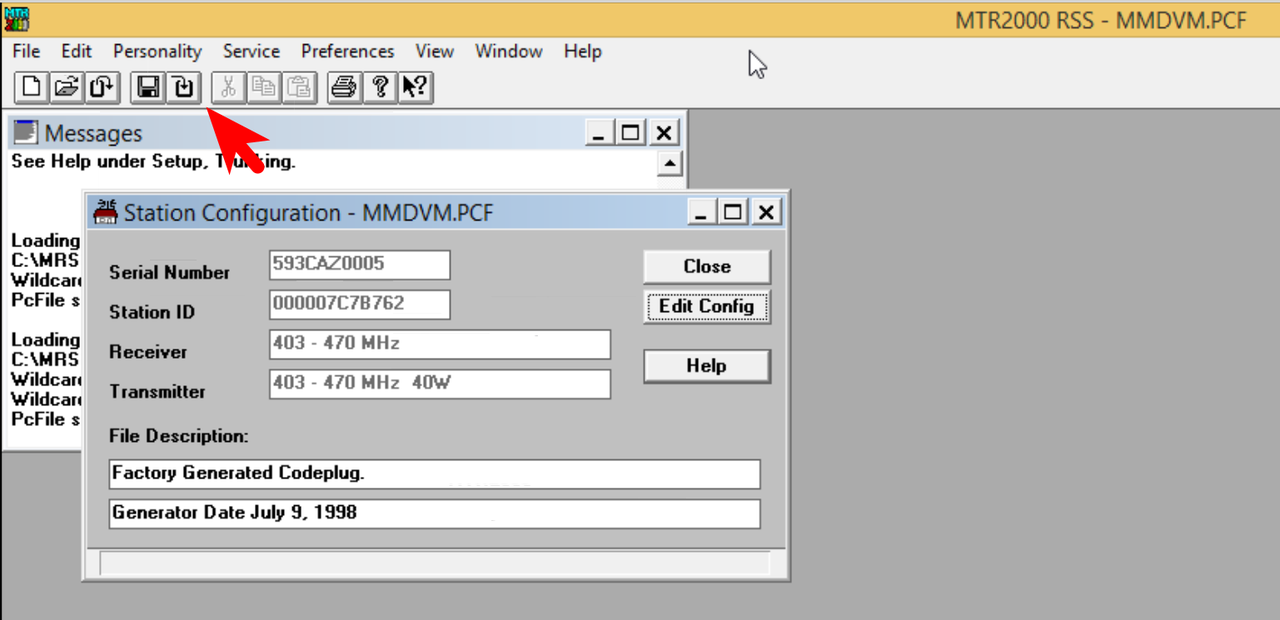Click the Messages scrollbar up arrow
This screenshot has width=1280, height=620.
pyautogui.click(x=669, y=164)
